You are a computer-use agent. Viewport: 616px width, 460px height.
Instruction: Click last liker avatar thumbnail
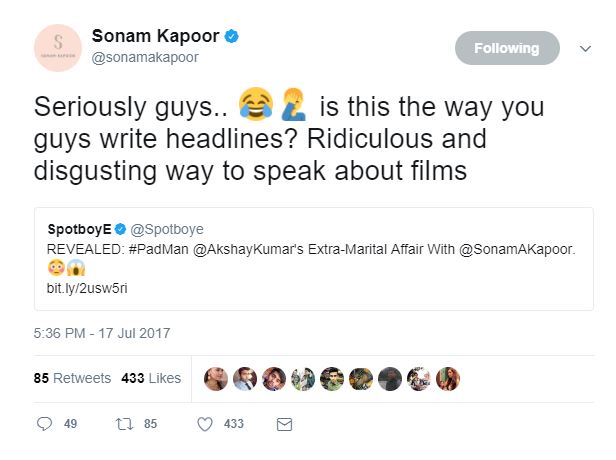[448, 378]
